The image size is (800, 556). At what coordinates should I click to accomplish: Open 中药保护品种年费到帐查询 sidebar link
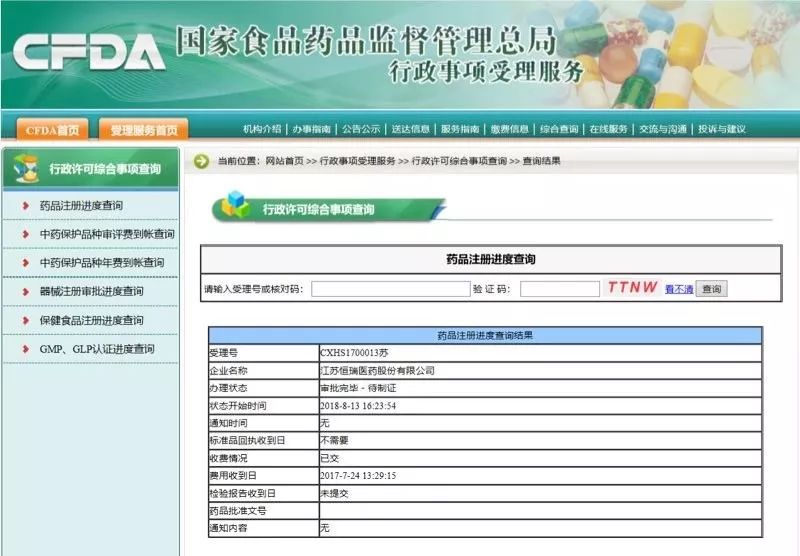tap(102, 263)
